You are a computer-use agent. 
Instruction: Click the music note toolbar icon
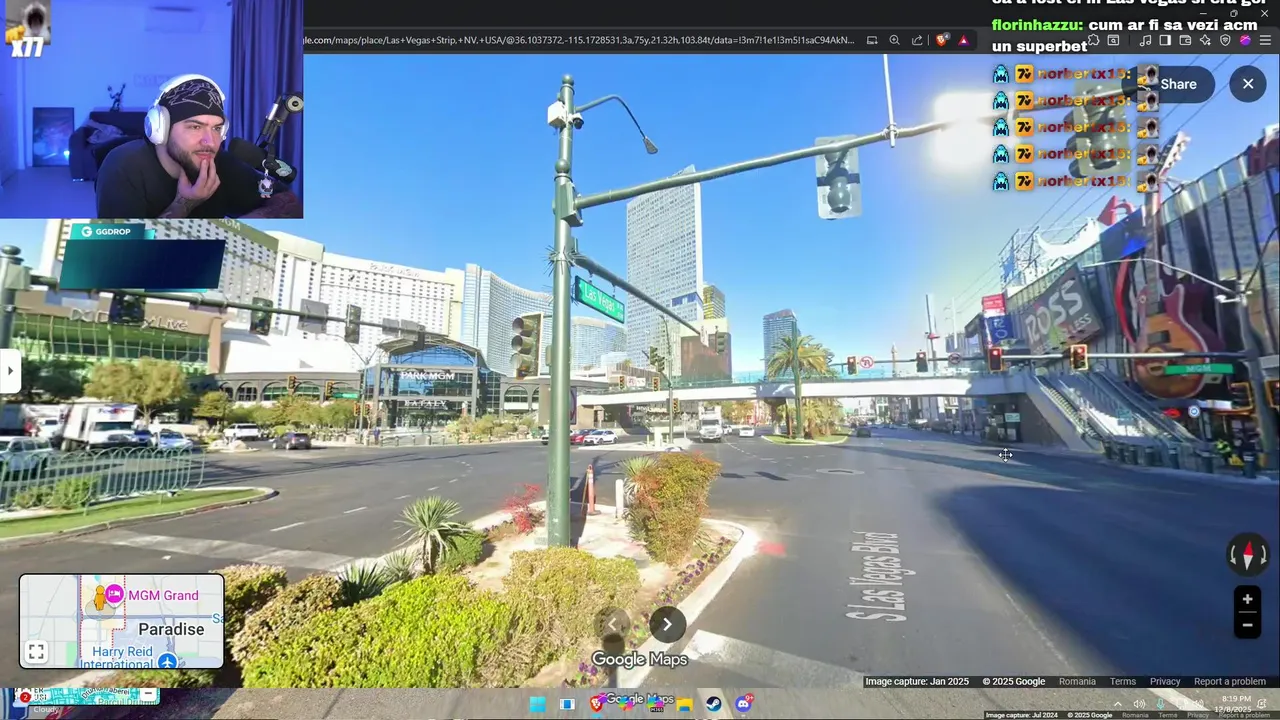point(1145,40)
